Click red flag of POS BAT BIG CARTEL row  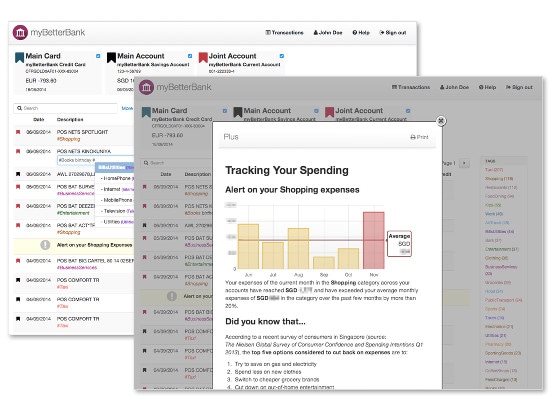tap(18, 261)
